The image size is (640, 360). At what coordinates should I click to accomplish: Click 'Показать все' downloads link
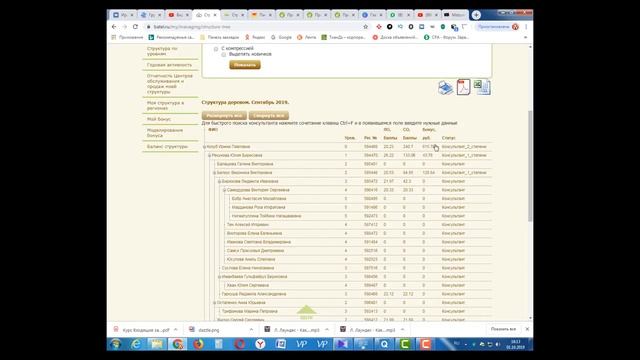click(503, 329)
